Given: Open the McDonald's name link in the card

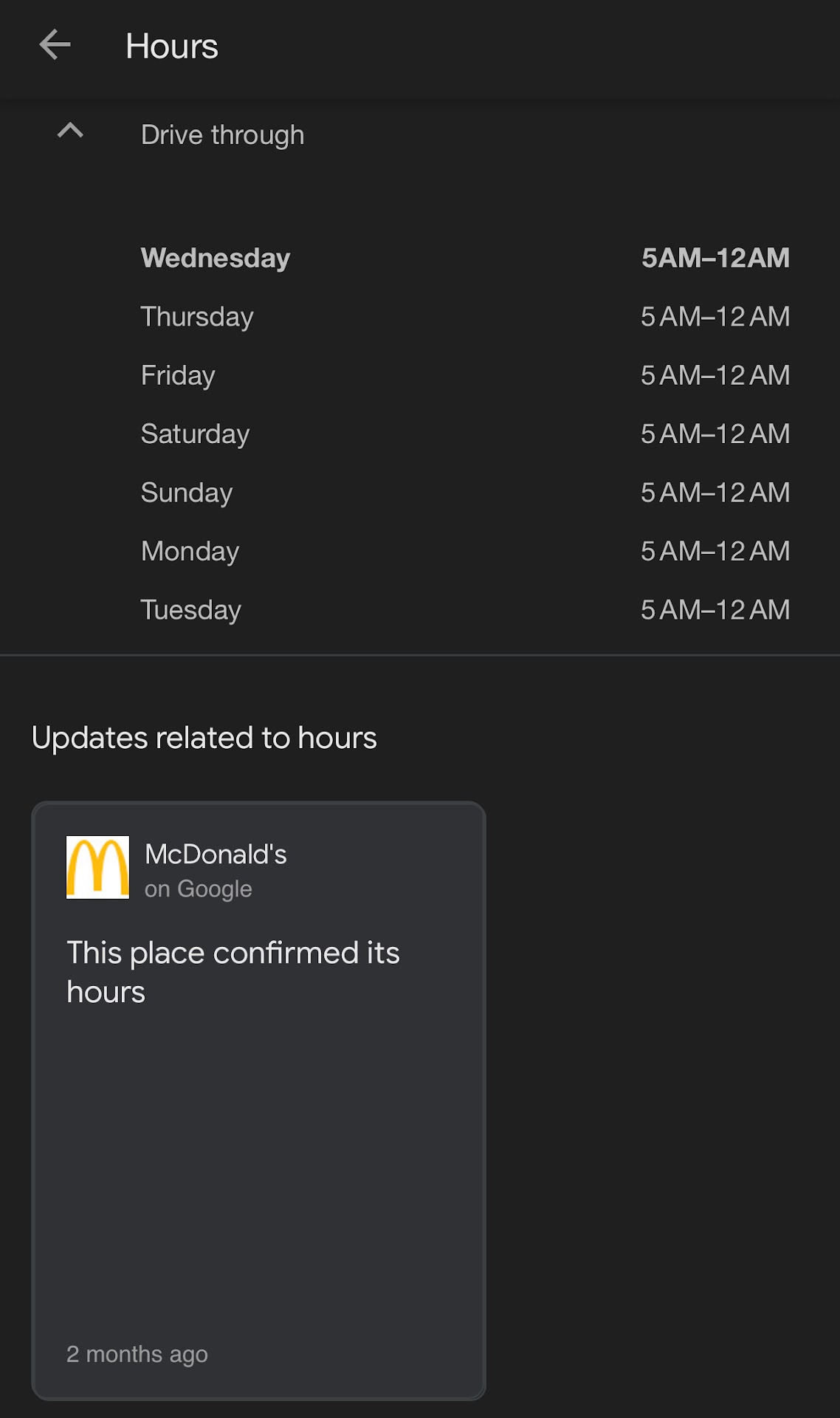Looking at the screenshot, I should pos(216,854).
